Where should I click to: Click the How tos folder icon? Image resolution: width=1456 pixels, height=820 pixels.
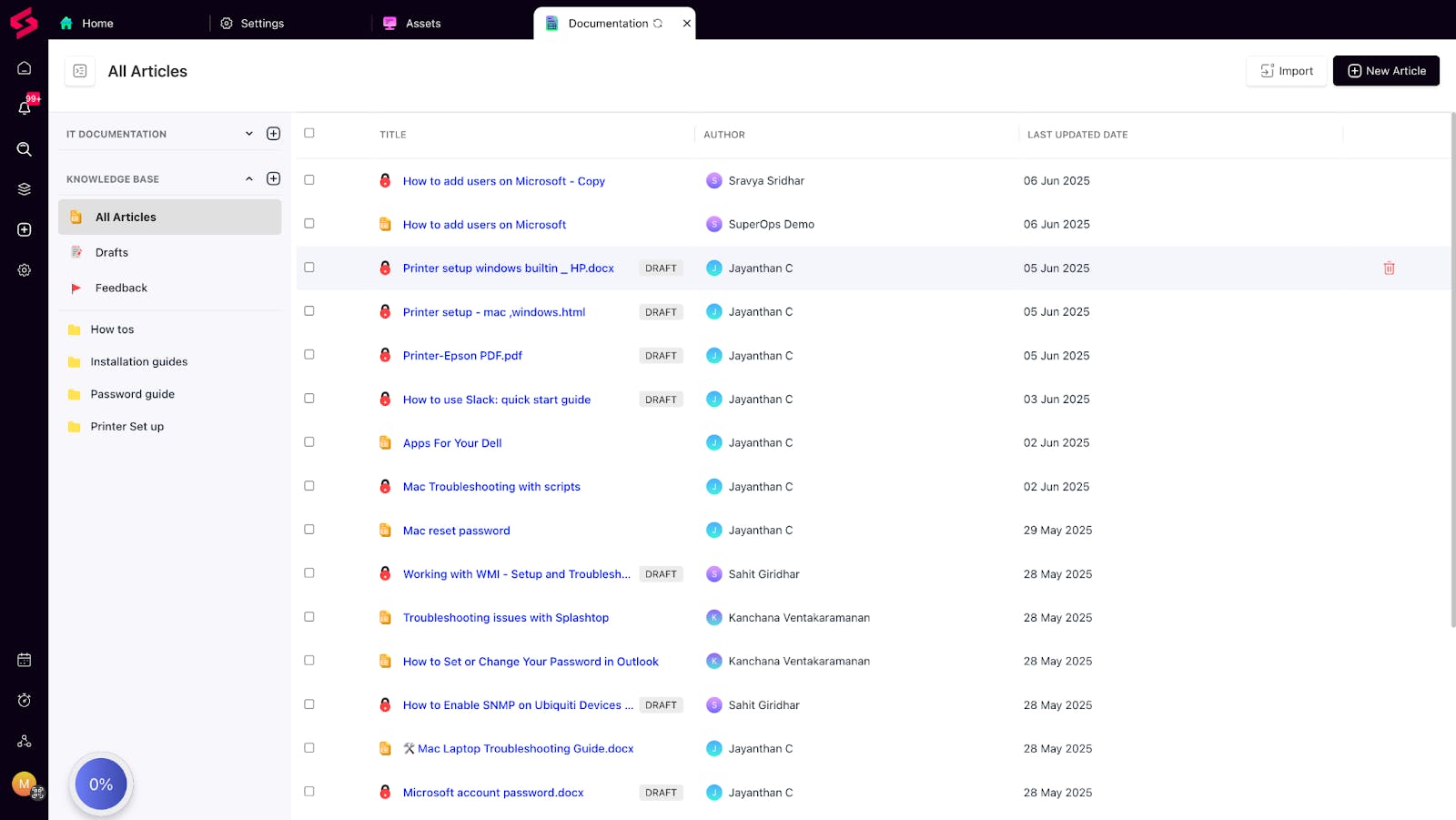click(x=75, y=329)
